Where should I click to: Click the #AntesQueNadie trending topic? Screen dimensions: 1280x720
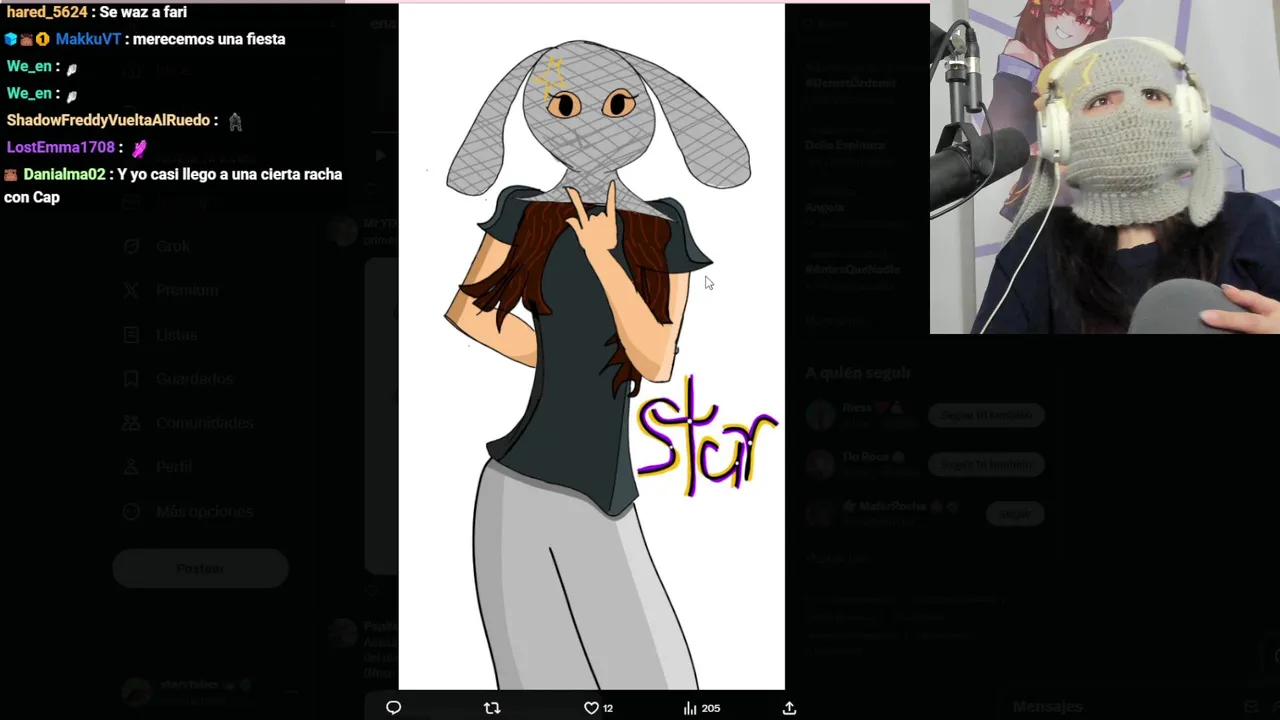coord(853,269)
